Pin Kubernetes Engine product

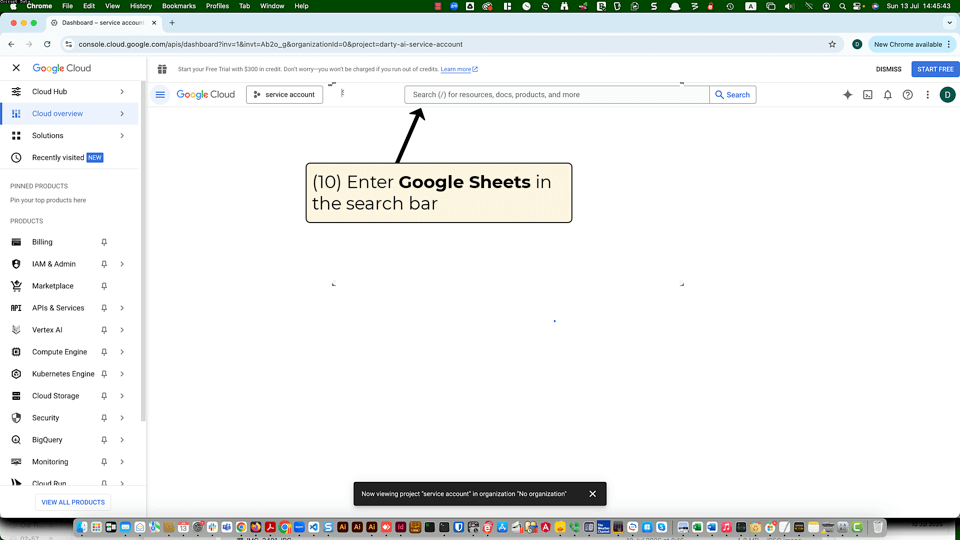104,374
